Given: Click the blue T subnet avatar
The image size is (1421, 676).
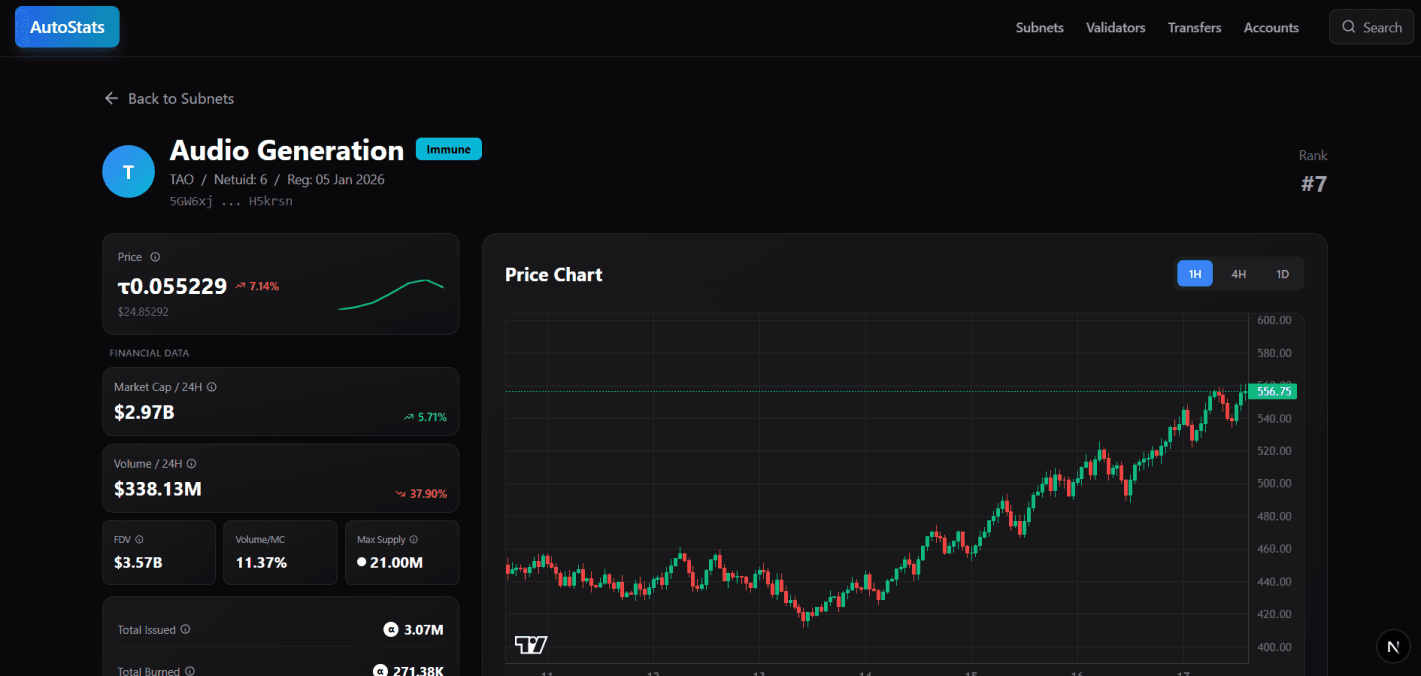Looking at the screenshot, I should pos(128,171).
